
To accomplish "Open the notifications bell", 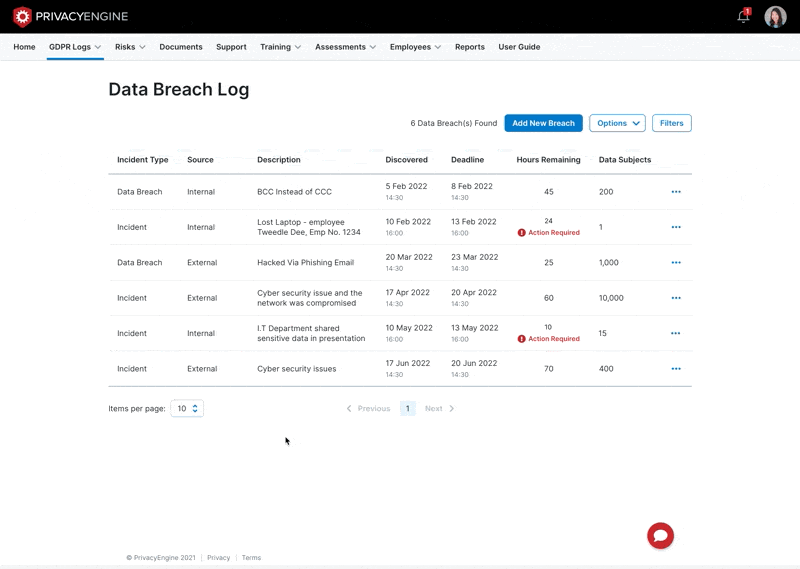I will pos(743,16).
